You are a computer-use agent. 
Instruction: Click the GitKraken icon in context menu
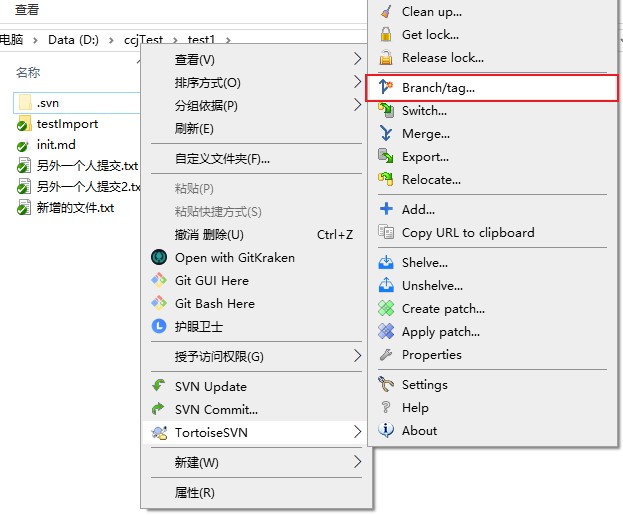158,257
